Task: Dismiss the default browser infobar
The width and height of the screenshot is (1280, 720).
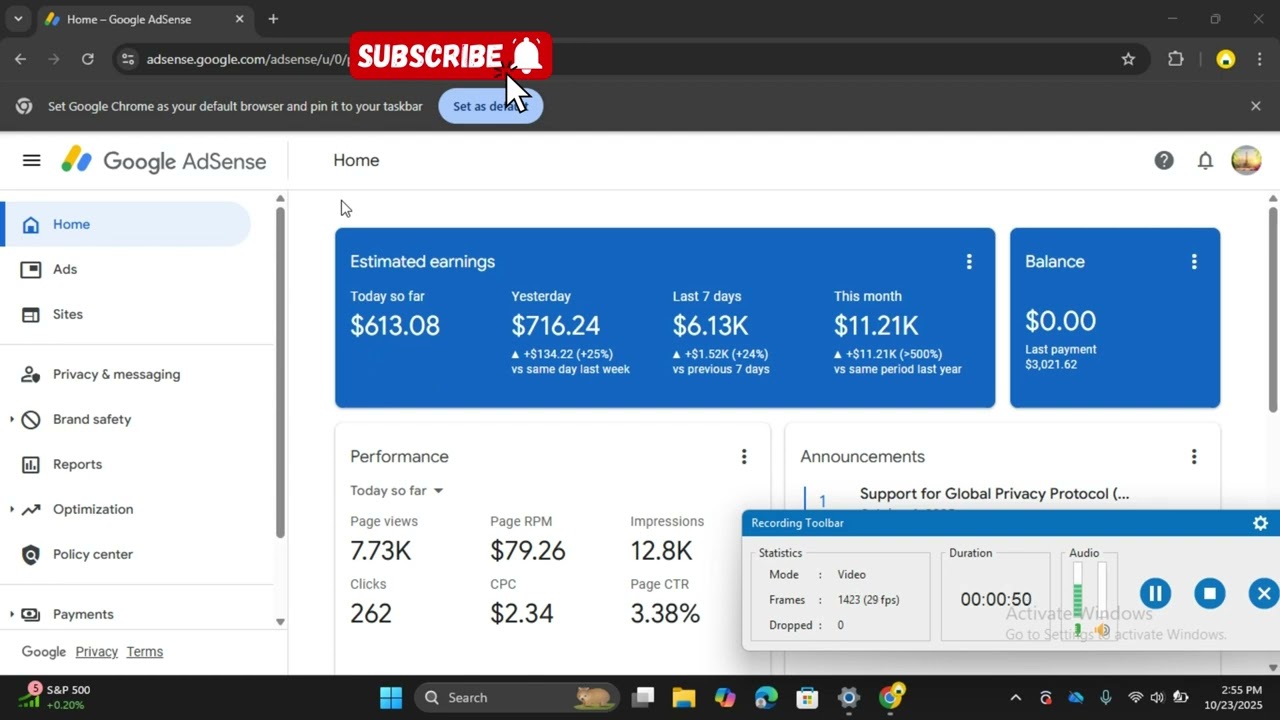Action: coord(1256,106)
